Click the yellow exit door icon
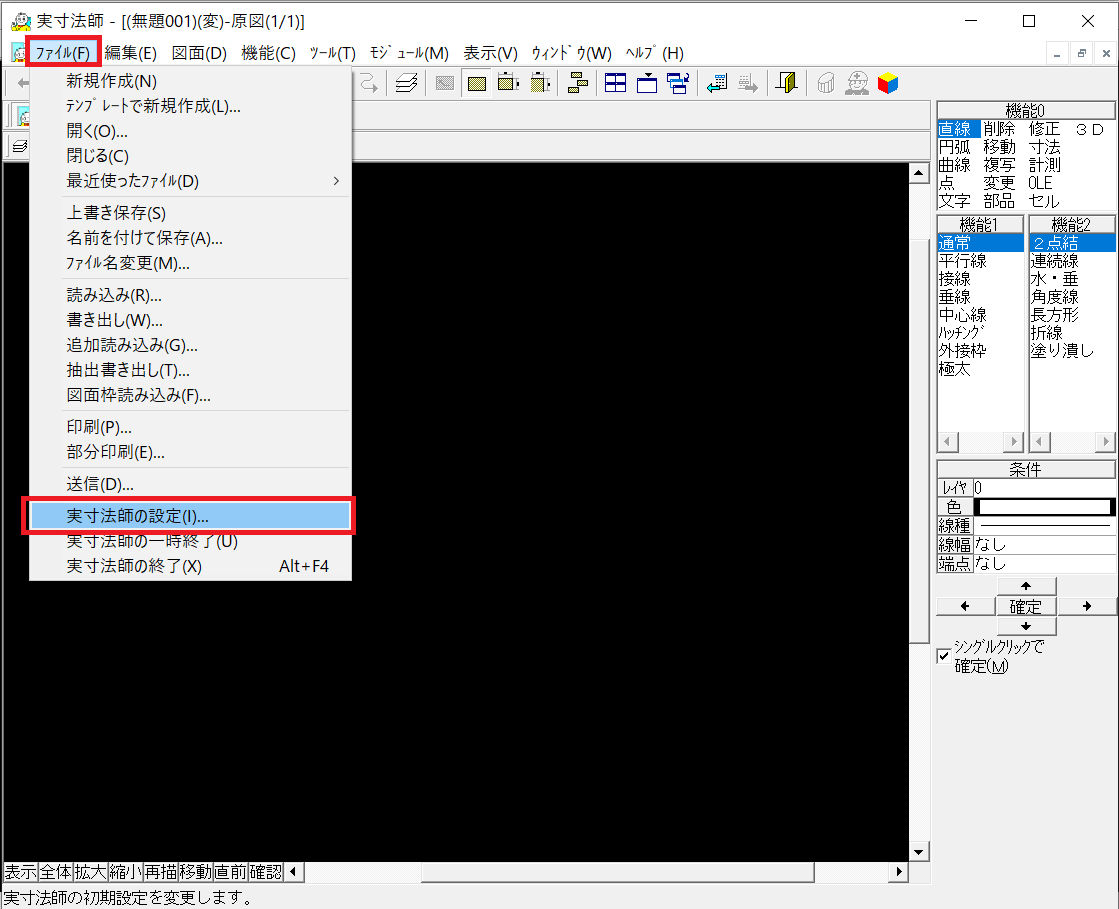This screenshot has height=909, width=1119. coord(787,84)
